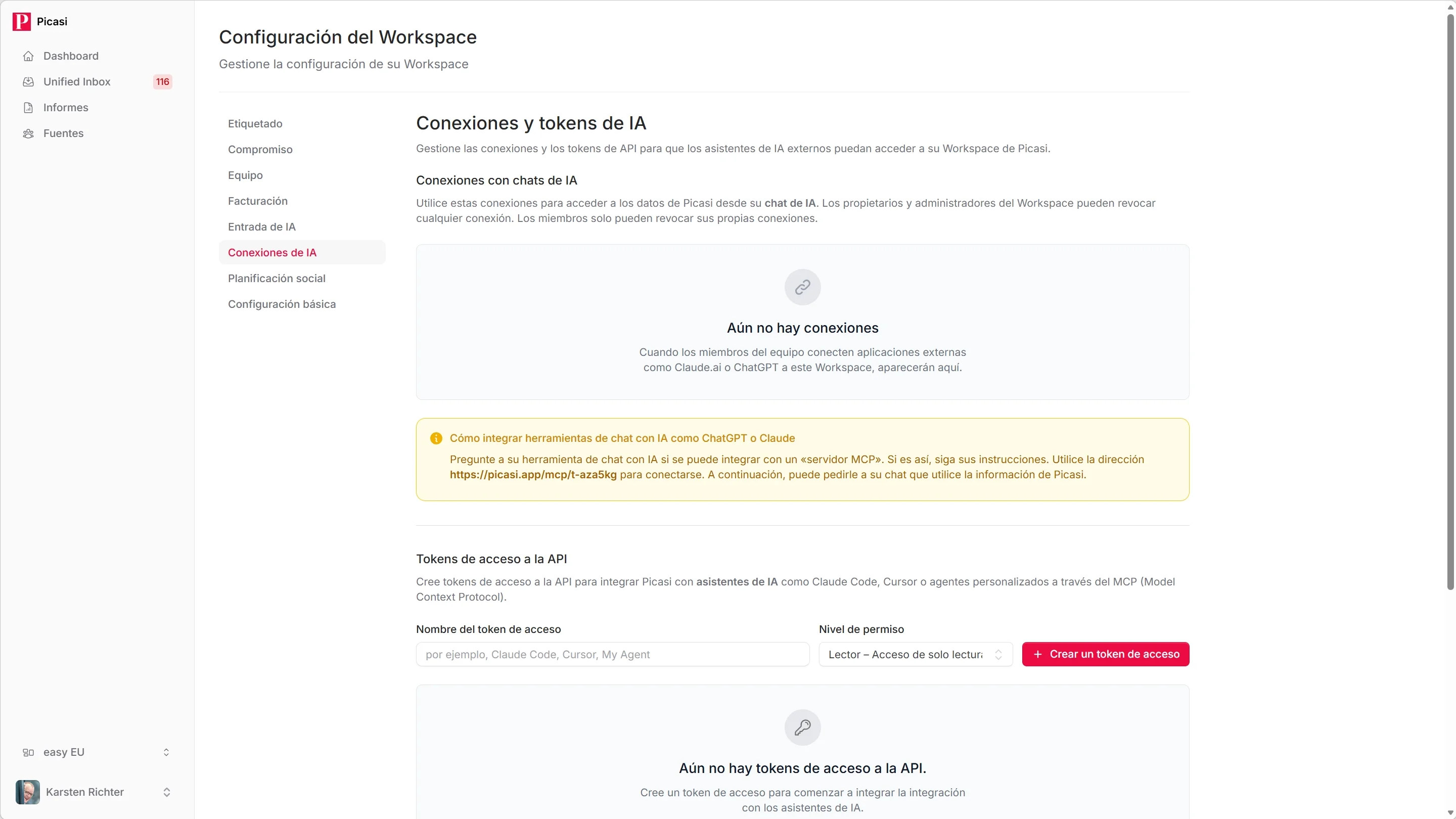
Task: Click the 'Tokens de acceso a la API' heading
Action: pos(492,559)
